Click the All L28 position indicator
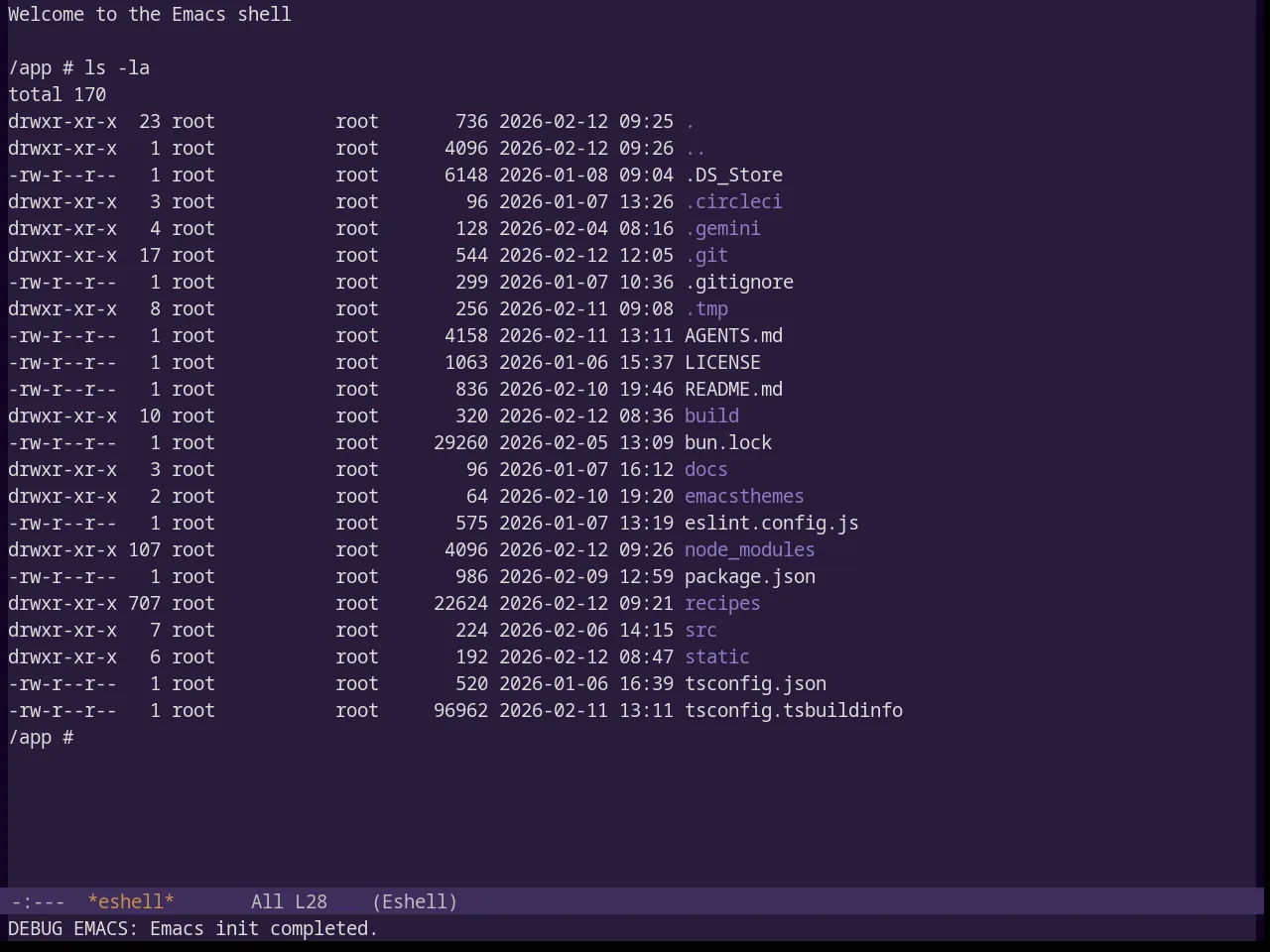This screenshot has height=952, width=1270. pyautogui.click(x=289, y=901)
